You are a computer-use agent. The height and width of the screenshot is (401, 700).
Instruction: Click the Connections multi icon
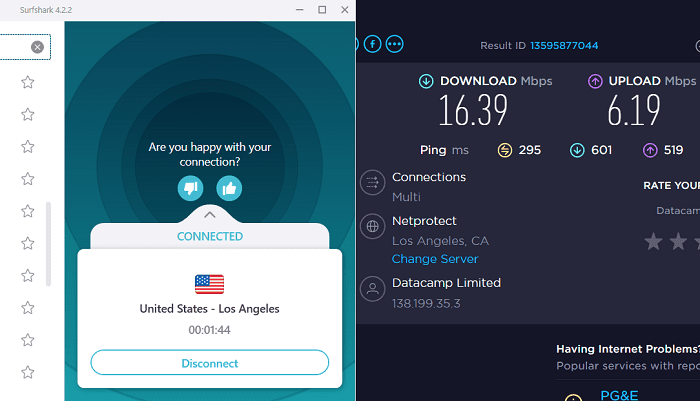(x=373, y=183)
